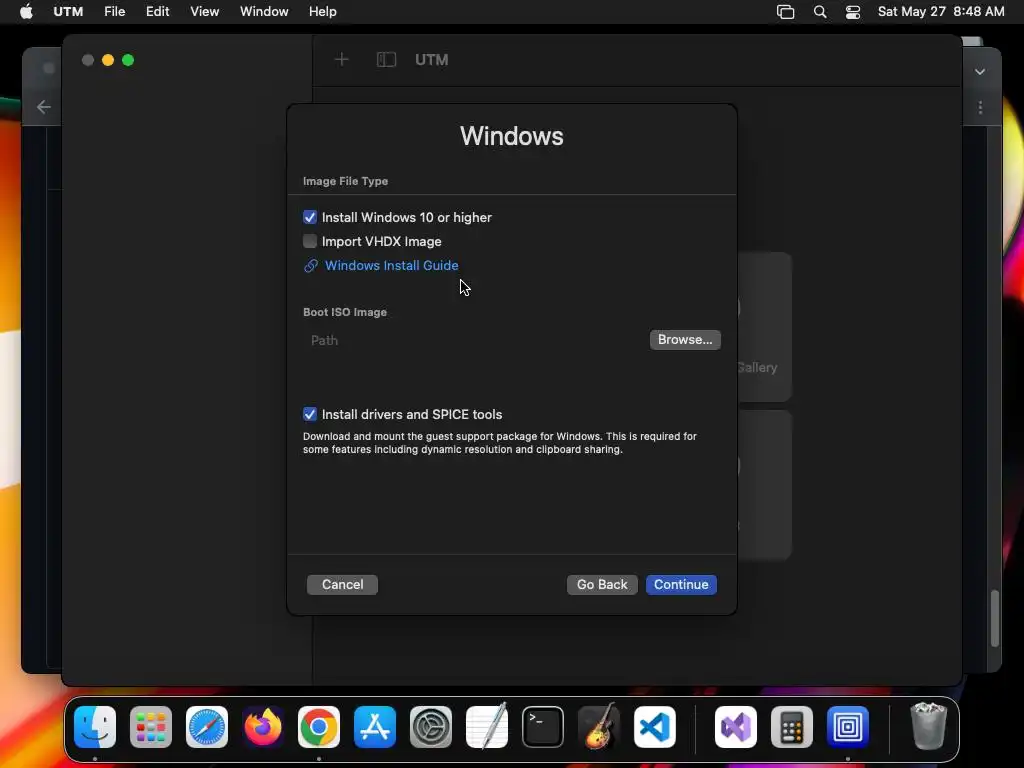This screenshot has height=768, width=1024.
Task: Add new virtual machine with plus icon
Action: click(x=342, y=60)
